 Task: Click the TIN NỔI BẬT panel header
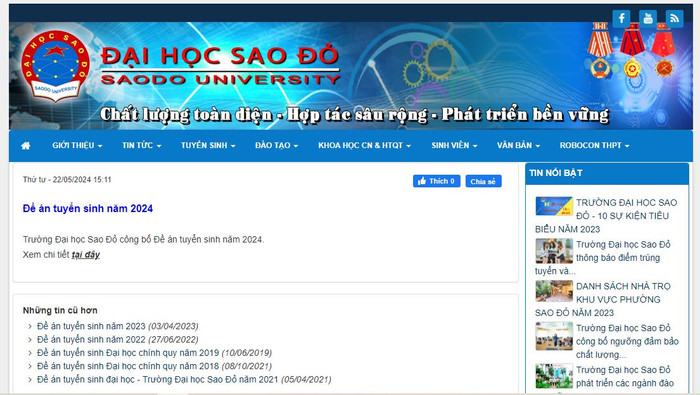607,173
